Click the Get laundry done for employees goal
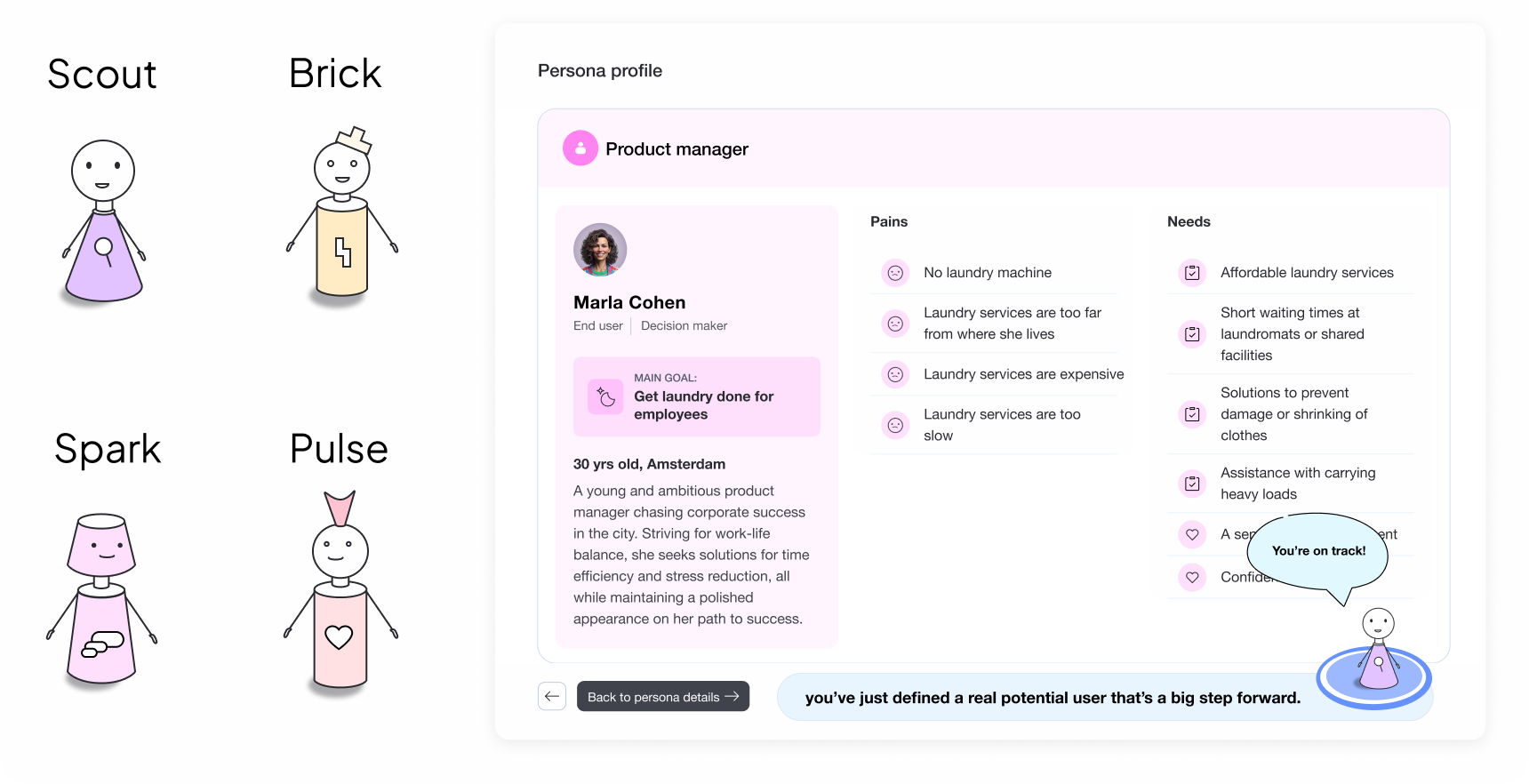 (x=703, y=405)
